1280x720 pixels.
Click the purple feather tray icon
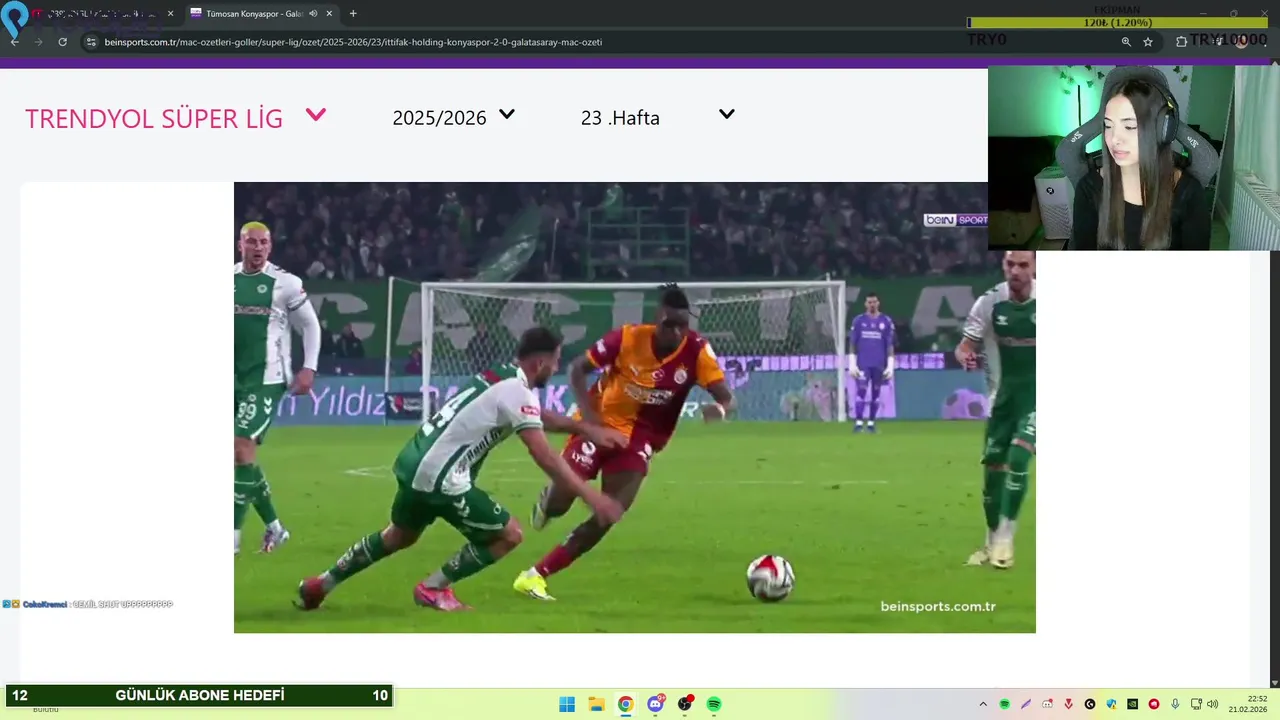pyautogui.click(x=1026, y=704)
